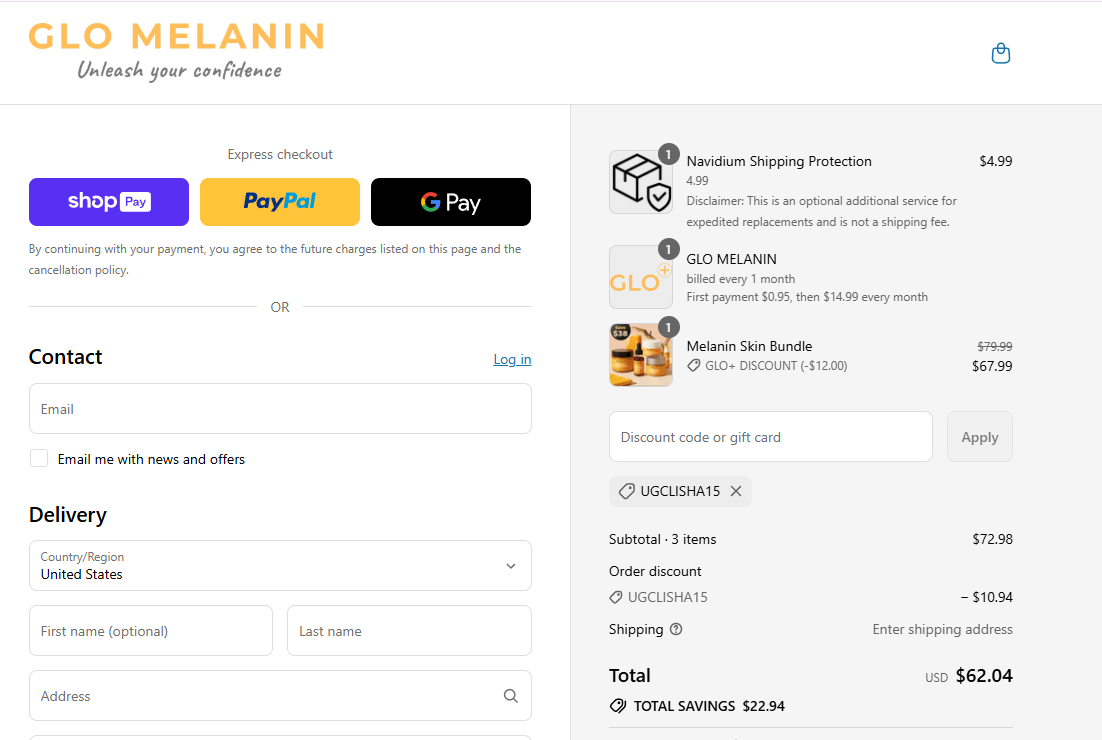Click 'First payment $0.95, then $14.99' text
The height and width of the screenshot is (740, 1102).
807,297
